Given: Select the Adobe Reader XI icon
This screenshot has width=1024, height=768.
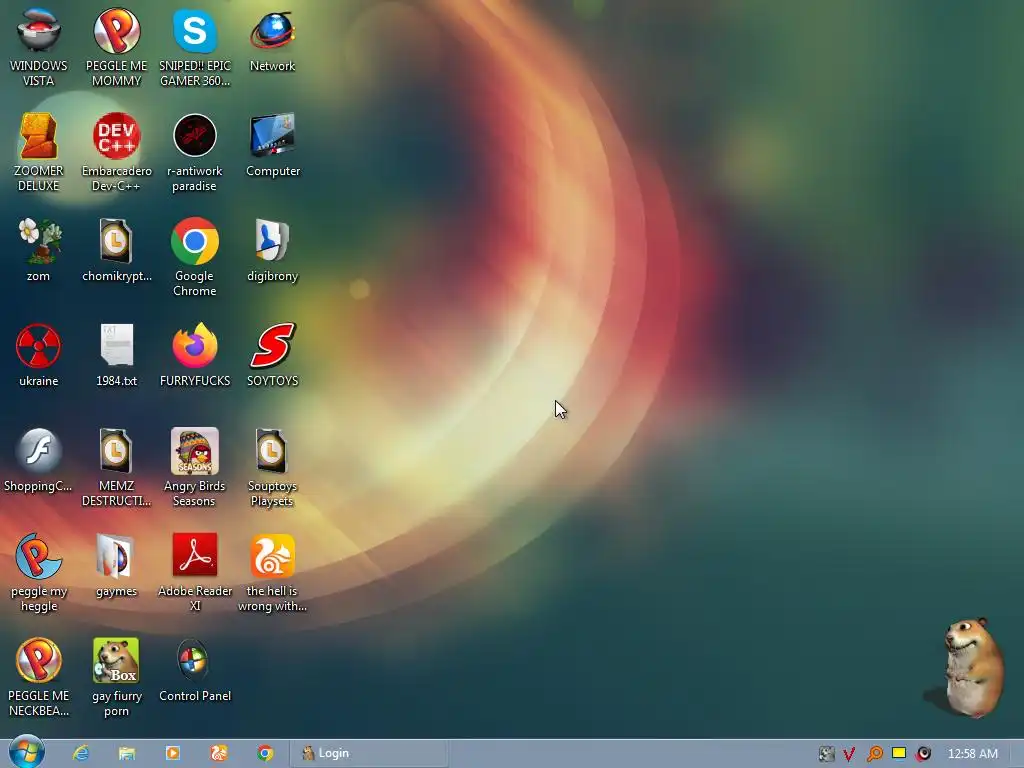Looking at the screenshot, I should tap(195, 573).
